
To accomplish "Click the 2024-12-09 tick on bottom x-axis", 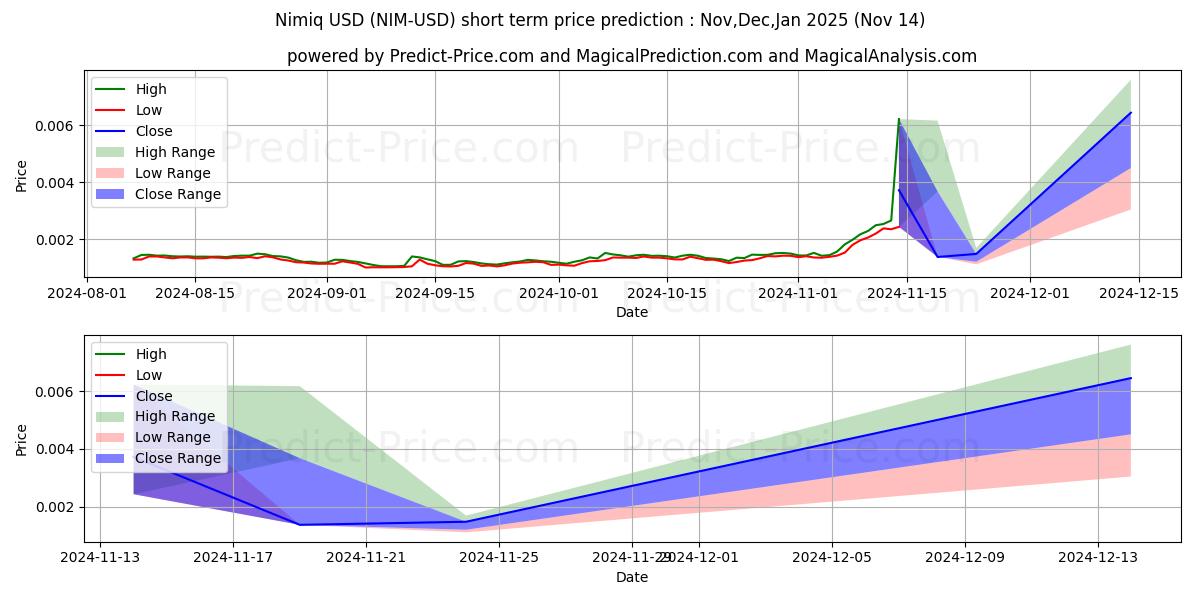I will 965,560.
